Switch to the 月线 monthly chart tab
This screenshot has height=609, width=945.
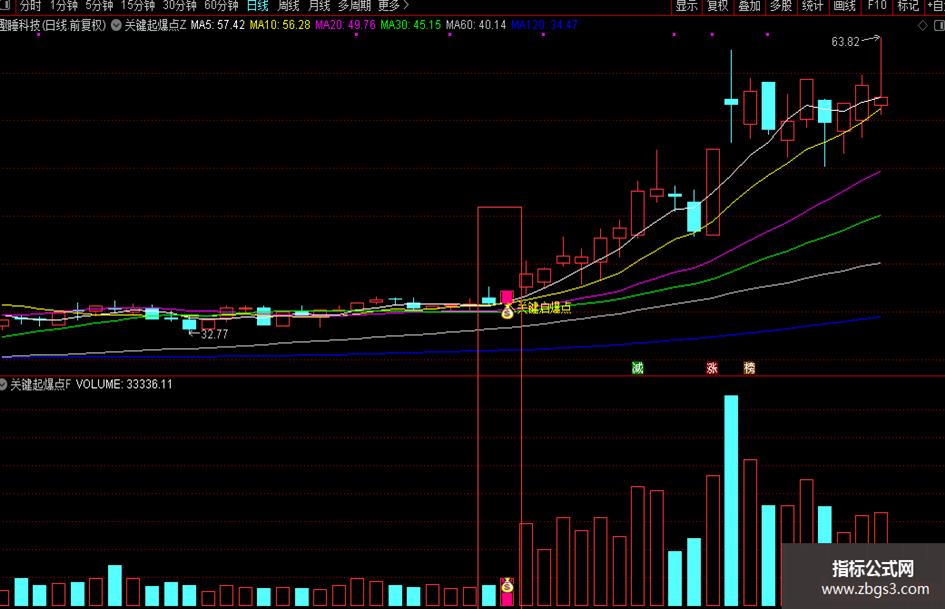coord(319,6)
